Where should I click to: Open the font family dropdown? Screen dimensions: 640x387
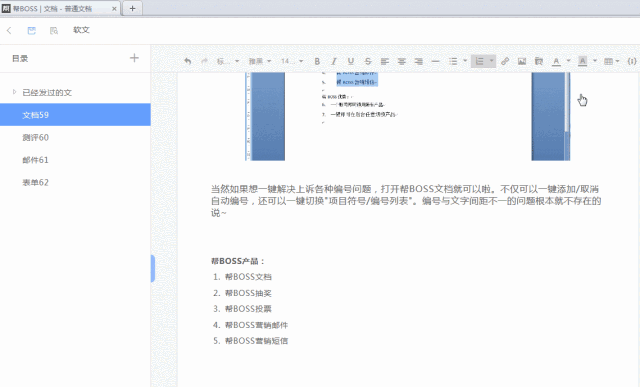[x=260, y=61]
